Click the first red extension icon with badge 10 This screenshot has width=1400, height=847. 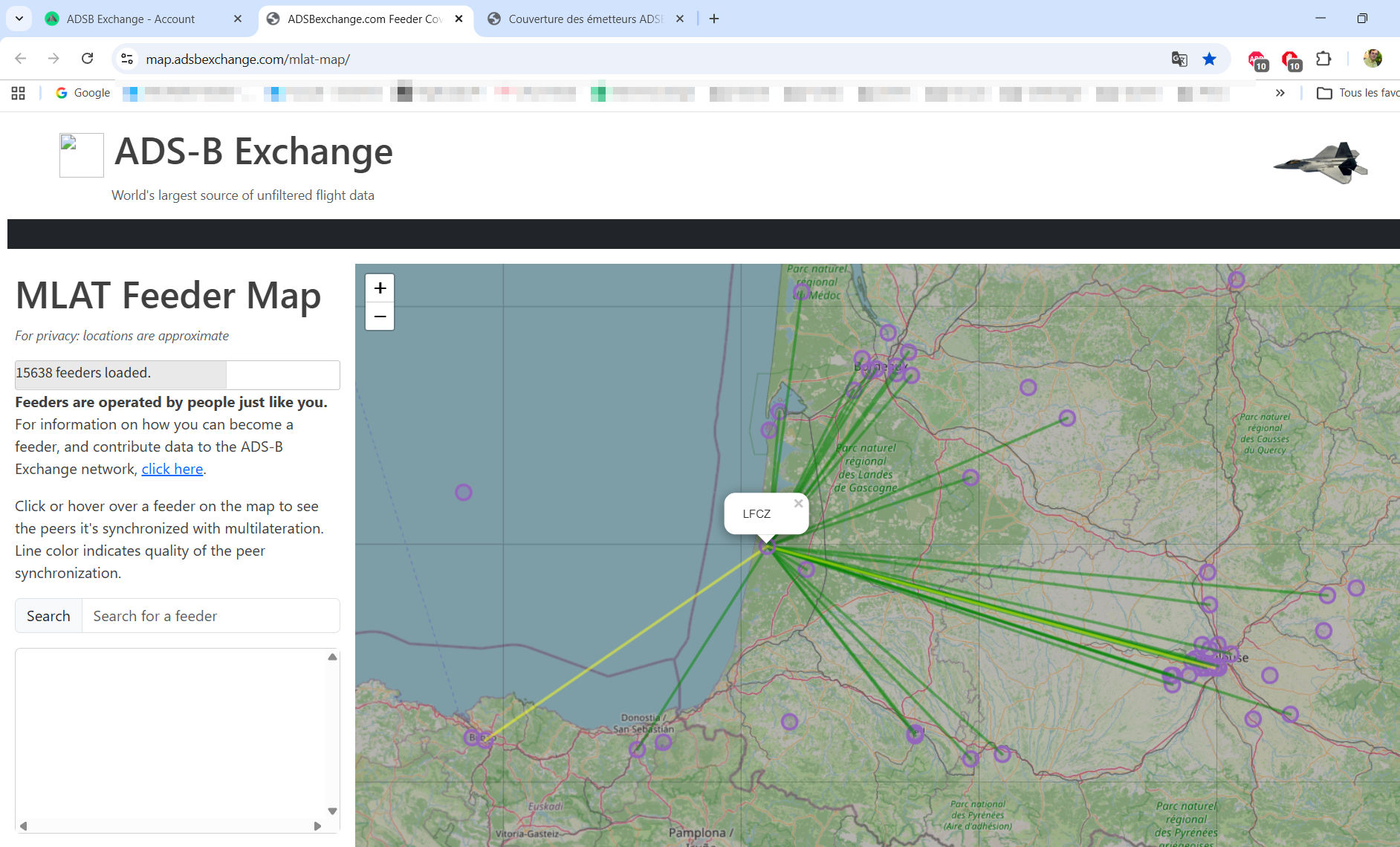pos(1257,59)
